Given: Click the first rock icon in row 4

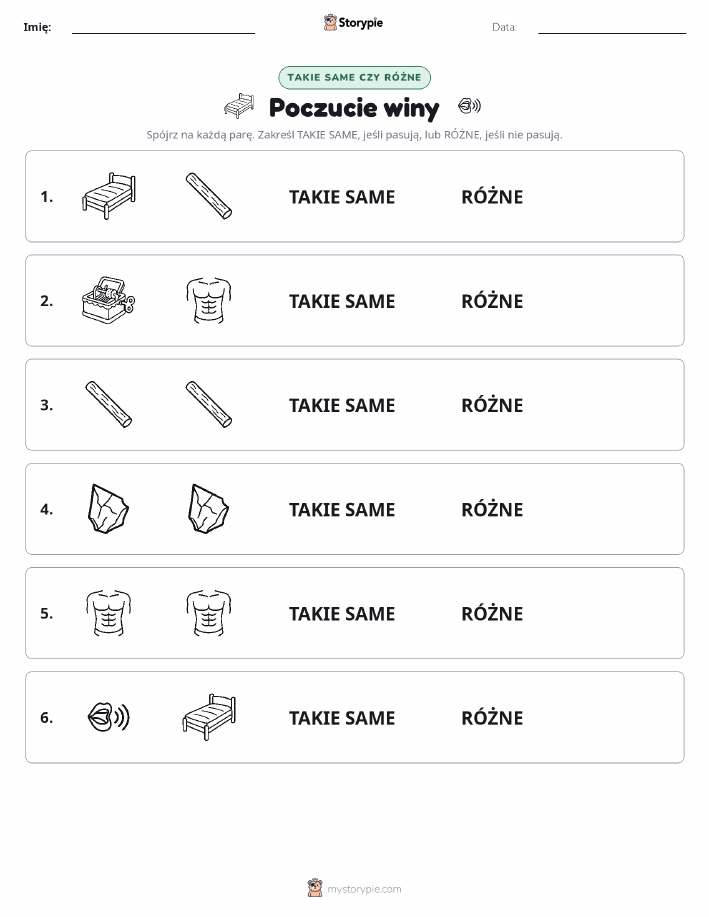Looking at the screenshot, I should click(x=109, y=509).
